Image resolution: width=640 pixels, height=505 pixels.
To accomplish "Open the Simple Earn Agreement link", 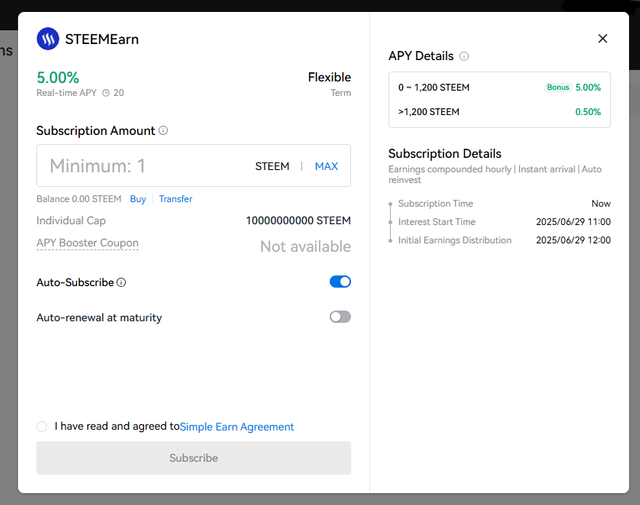I will tap(237, 427).
